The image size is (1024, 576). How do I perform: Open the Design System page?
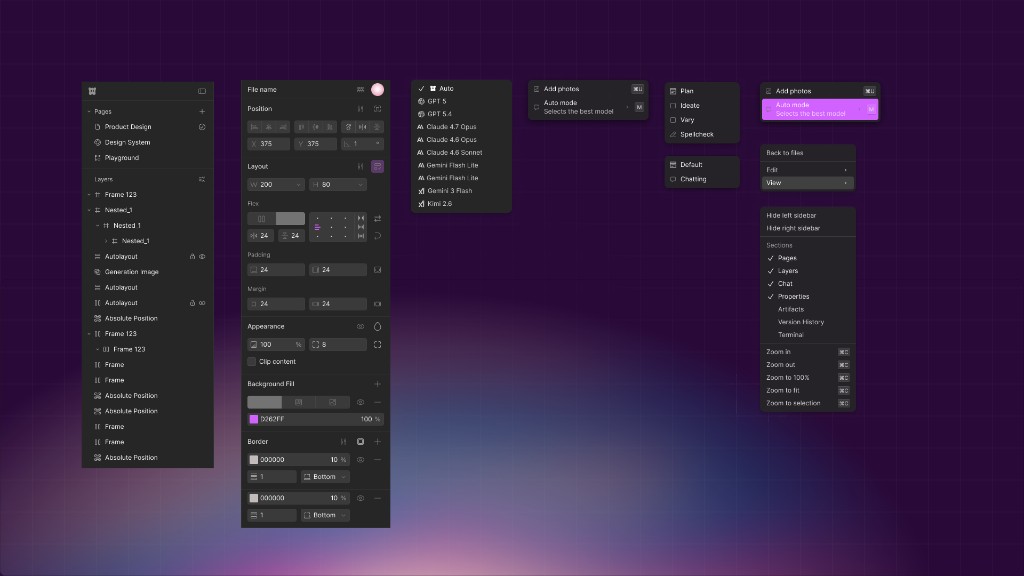[x=148, y=142]
